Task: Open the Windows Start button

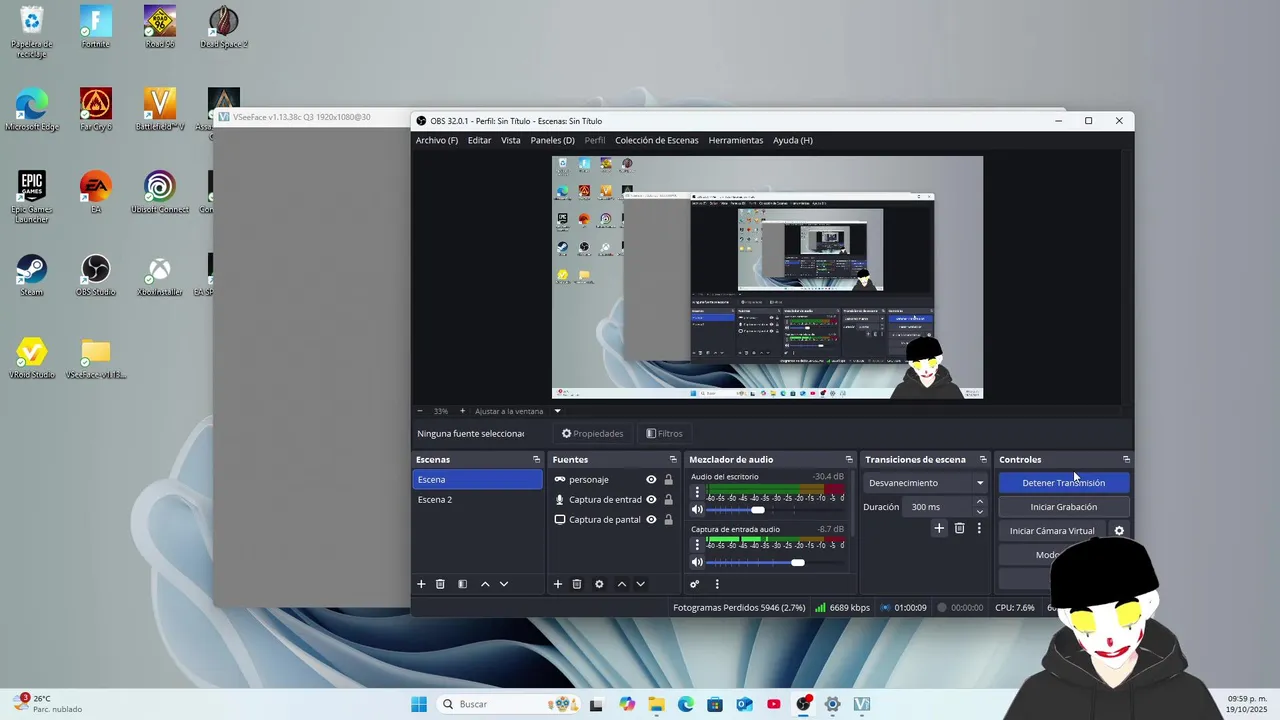Action: [419, 704]
